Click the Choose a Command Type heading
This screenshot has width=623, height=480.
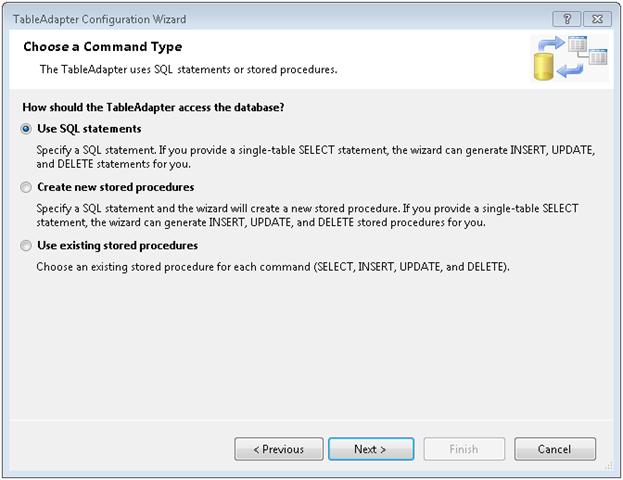pyautogui.click(x=102, y=47)
